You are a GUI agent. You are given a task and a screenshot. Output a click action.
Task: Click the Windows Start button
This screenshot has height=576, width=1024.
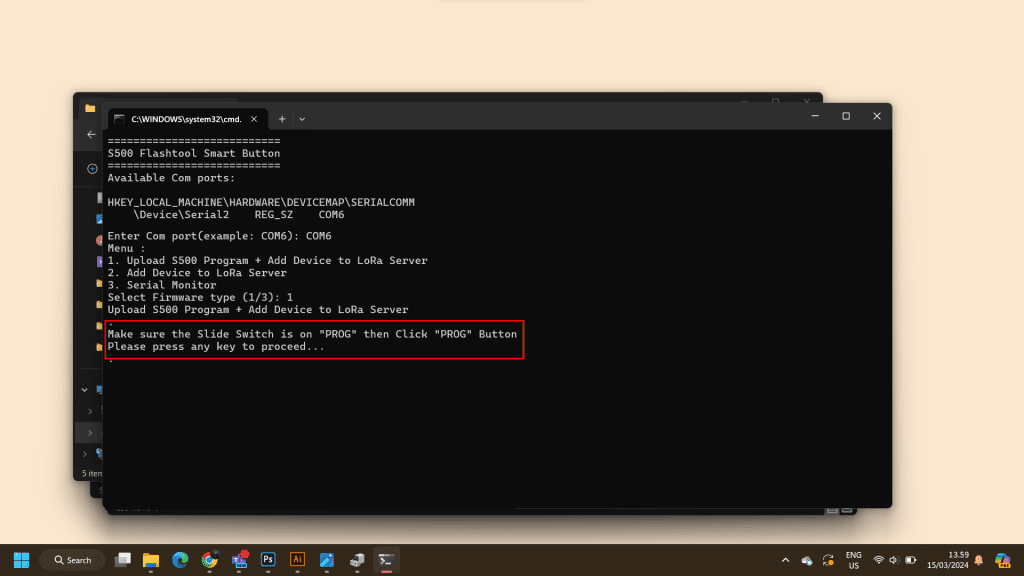tap(21, 560)
